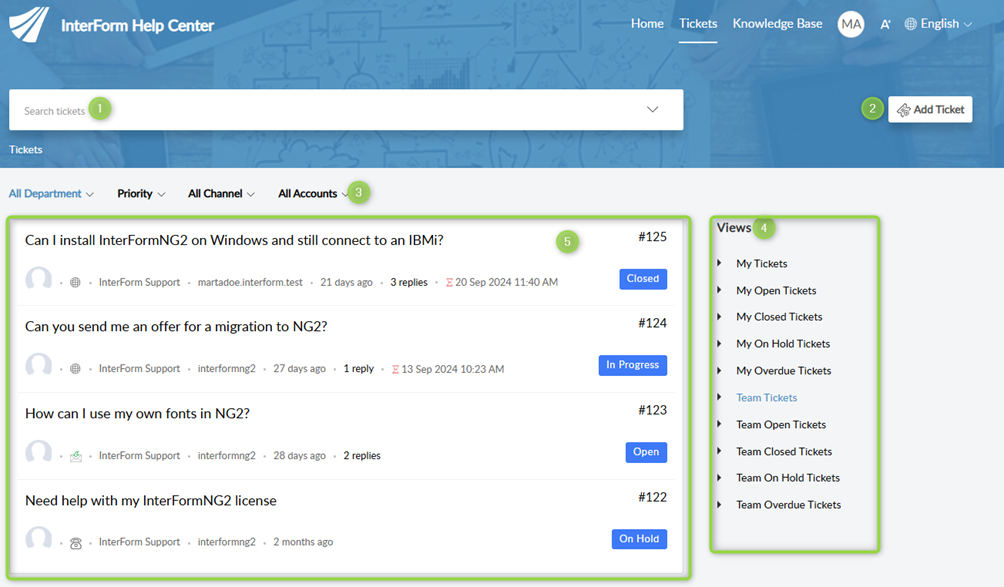Select the Team Tickets view label
1004x587 pixels.
pyautogui.click(x=766, y=398)
